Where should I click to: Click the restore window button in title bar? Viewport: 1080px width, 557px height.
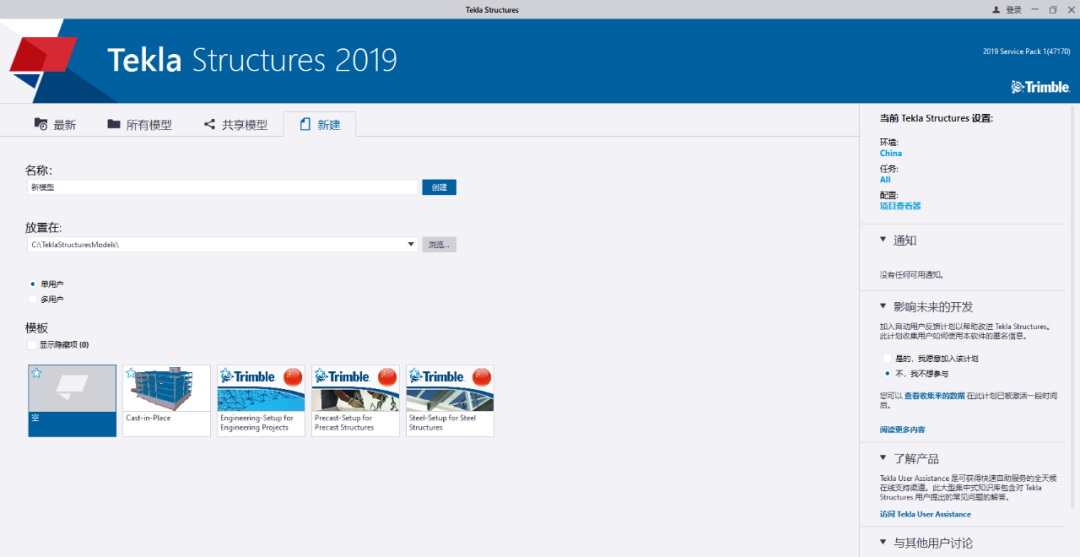click(1052, 10)
